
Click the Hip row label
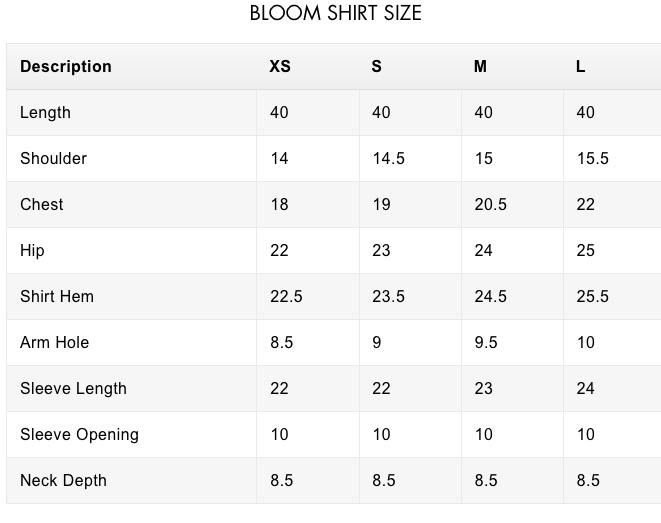point(32,251)
